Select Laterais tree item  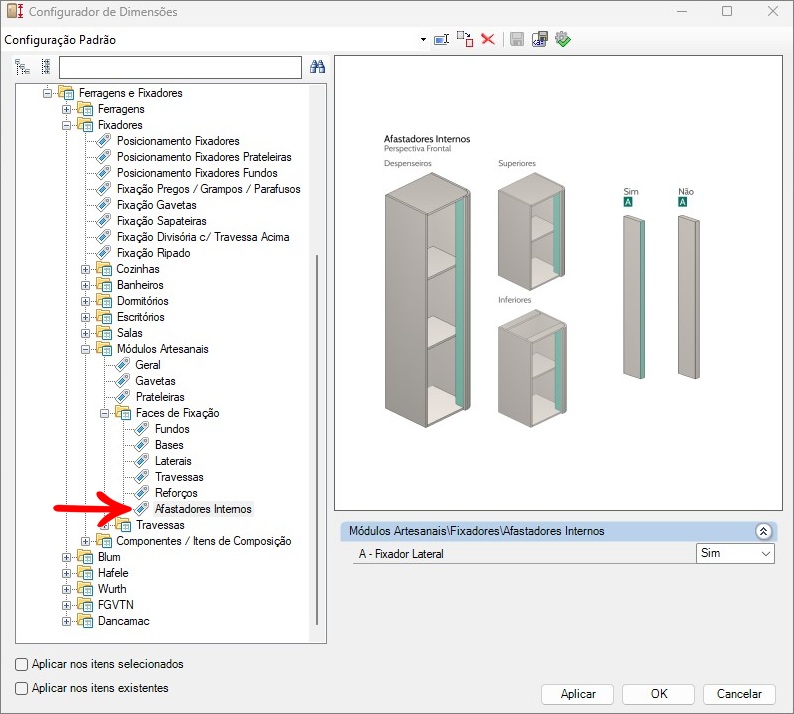point(173,461)
